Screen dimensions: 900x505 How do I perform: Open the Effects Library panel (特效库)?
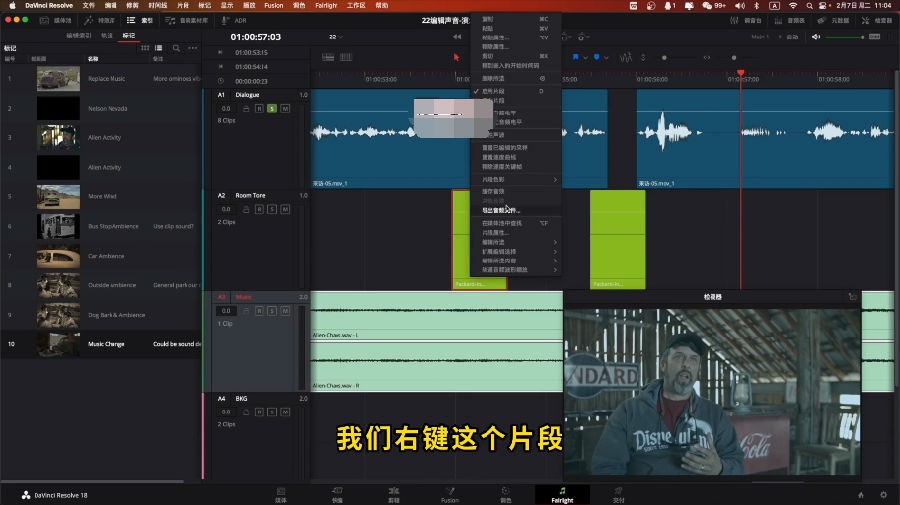[x=99, y=20]
